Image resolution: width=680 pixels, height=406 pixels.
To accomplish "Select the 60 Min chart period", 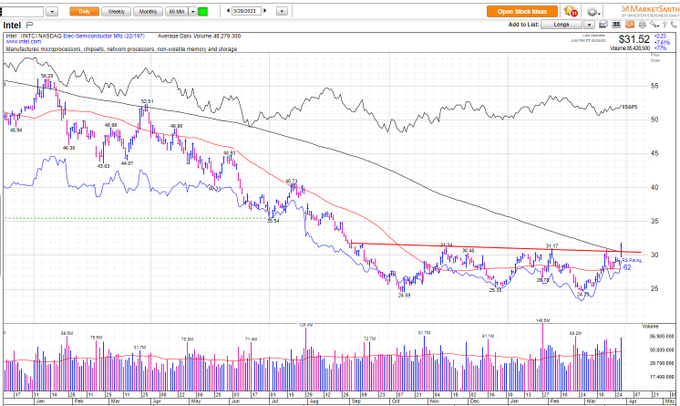I will pos(177,12).
